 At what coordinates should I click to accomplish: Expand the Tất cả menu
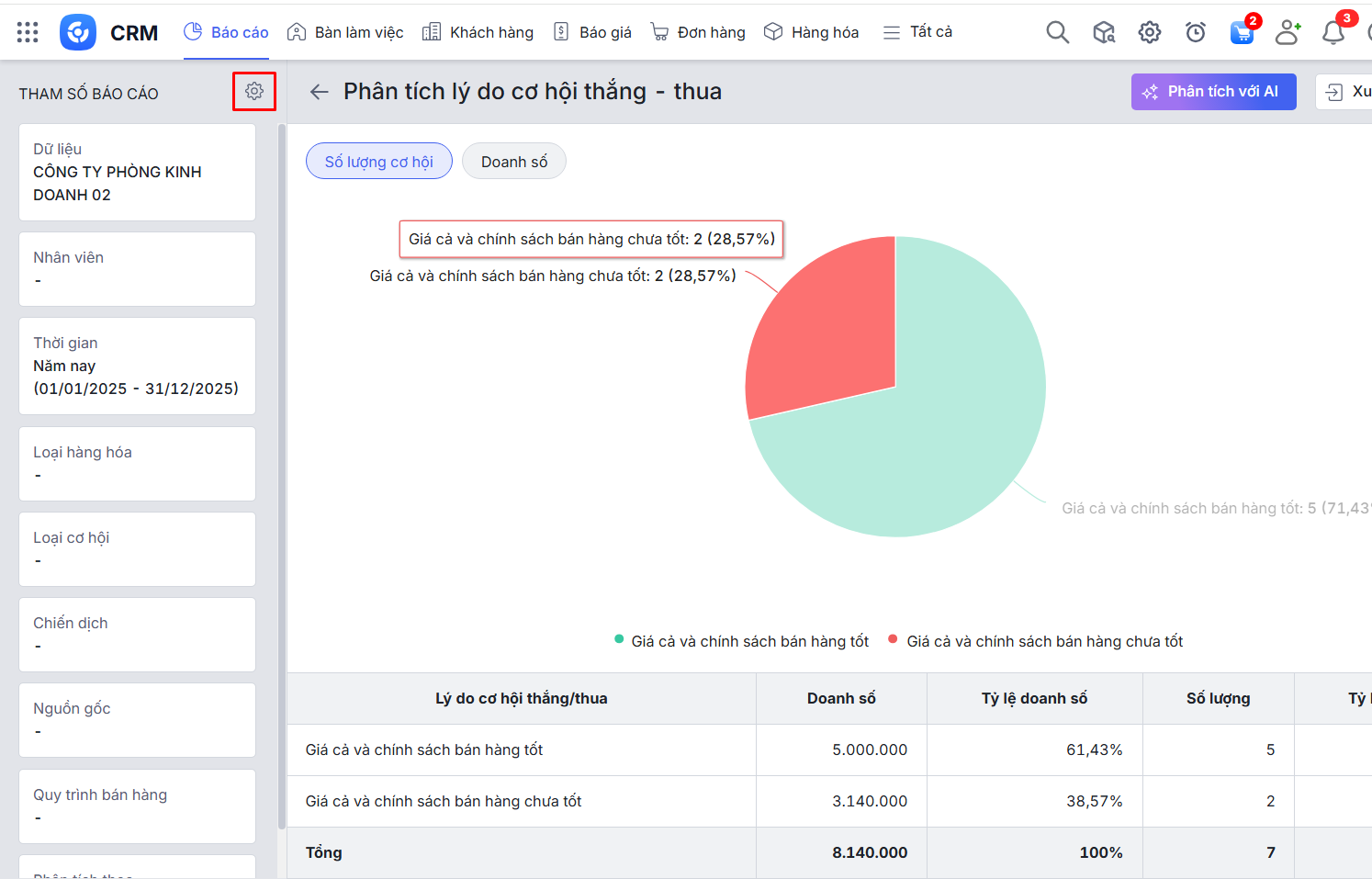pyautogui.click(x=917, y=32)
